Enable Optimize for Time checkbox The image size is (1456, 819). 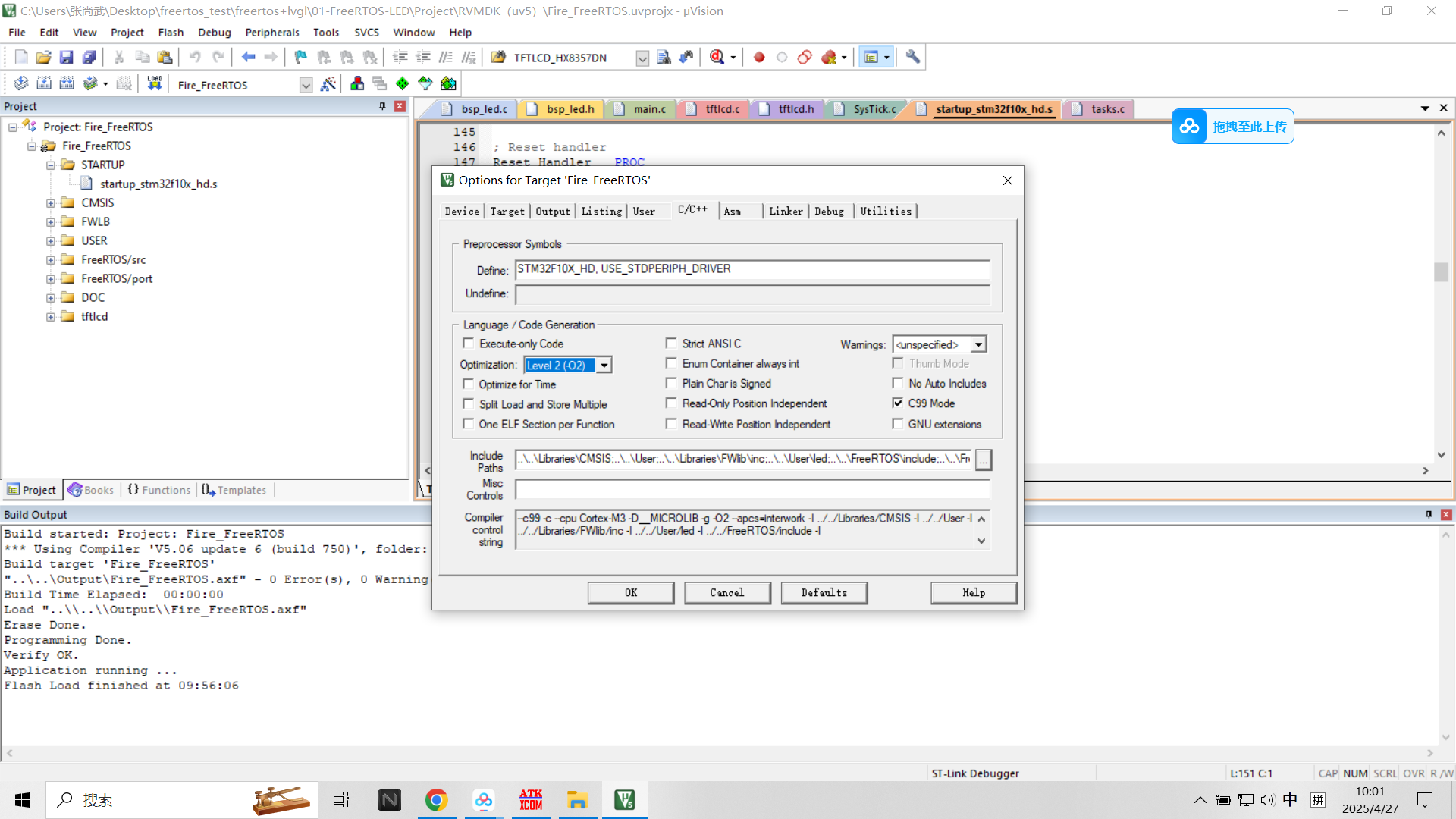coord(469,384)
